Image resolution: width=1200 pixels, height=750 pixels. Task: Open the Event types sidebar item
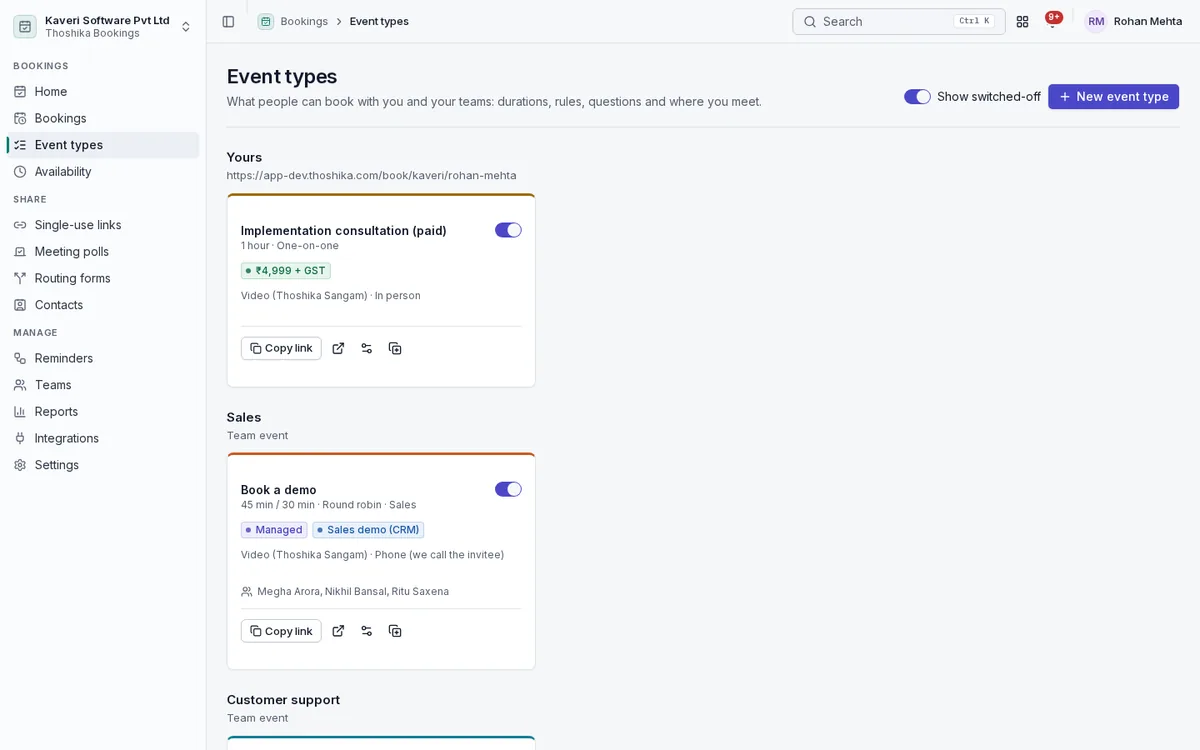point(103,145)
